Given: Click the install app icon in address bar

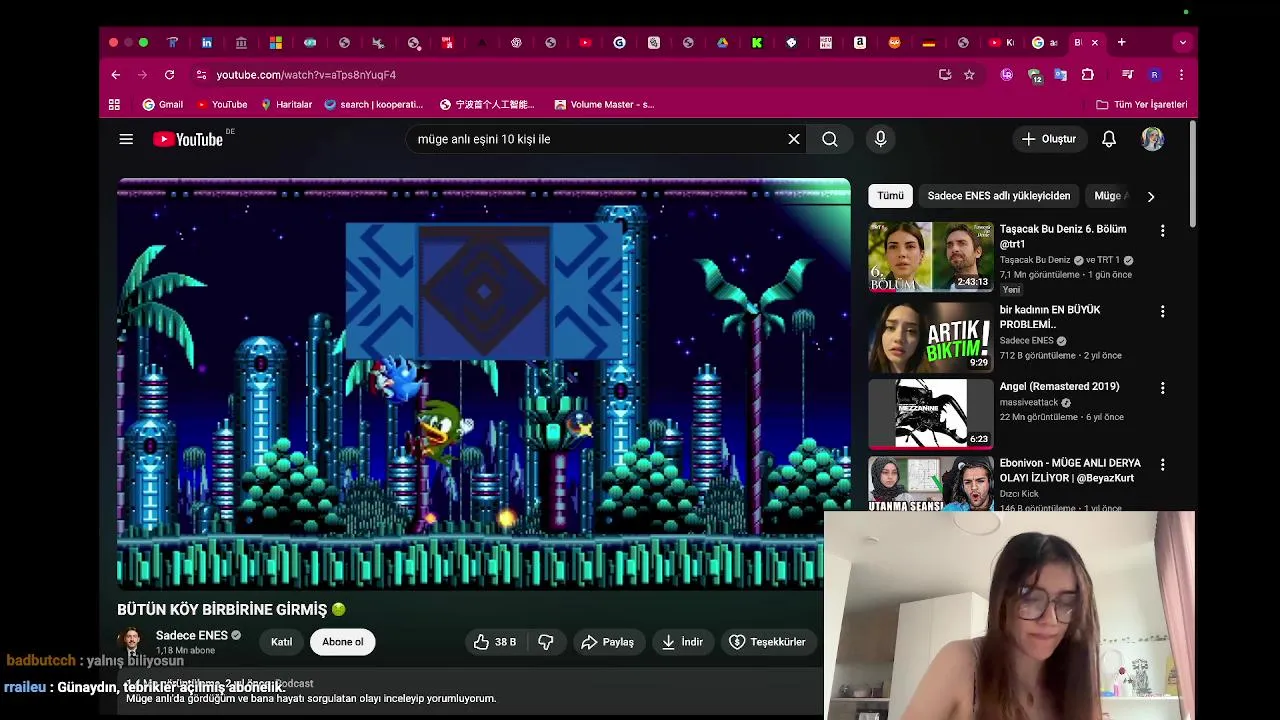Looking at the screenshot, I should click(x=945, y=75).
